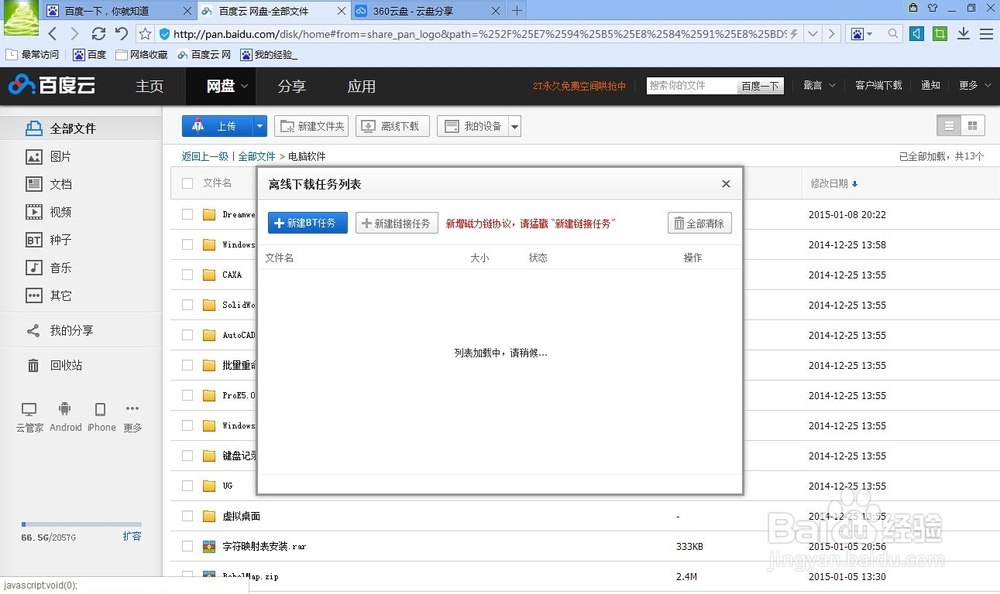Click the undo/restore closed tab icon
Screen dimensions: 1000x594
pos(121,34)
